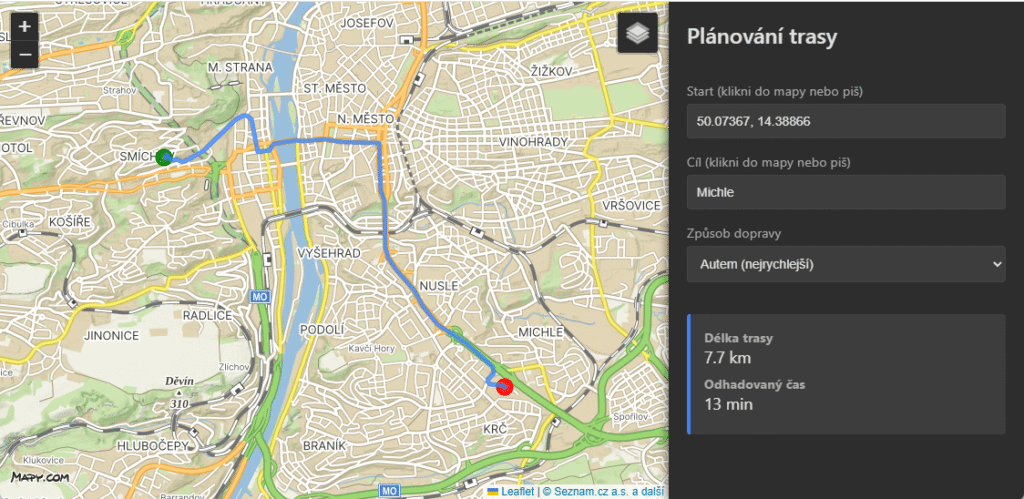Click the MO road badge at bottom edge
Viewport: 1024px width, 499px height.
tap(390, 490)
